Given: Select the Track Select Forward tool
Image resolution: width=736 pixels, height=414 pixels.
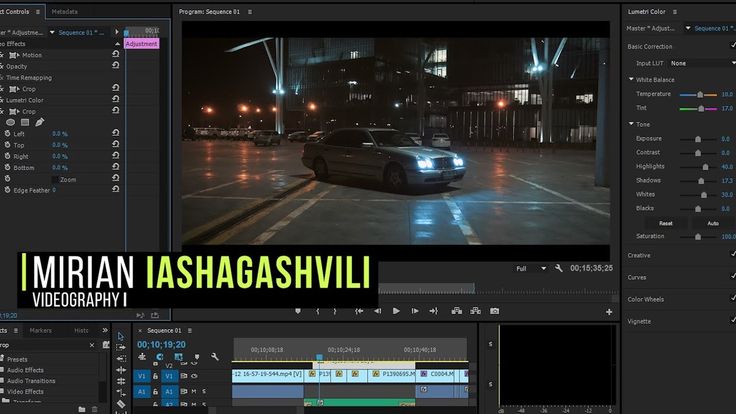Looking at the screenshot, I should click(x=121, y=347).
